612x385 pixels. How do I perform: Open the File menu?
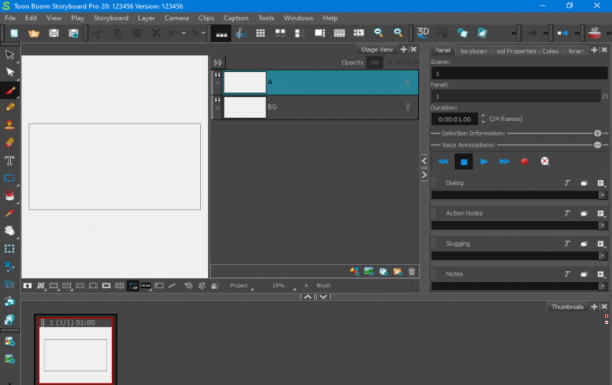tap(10, 18)
